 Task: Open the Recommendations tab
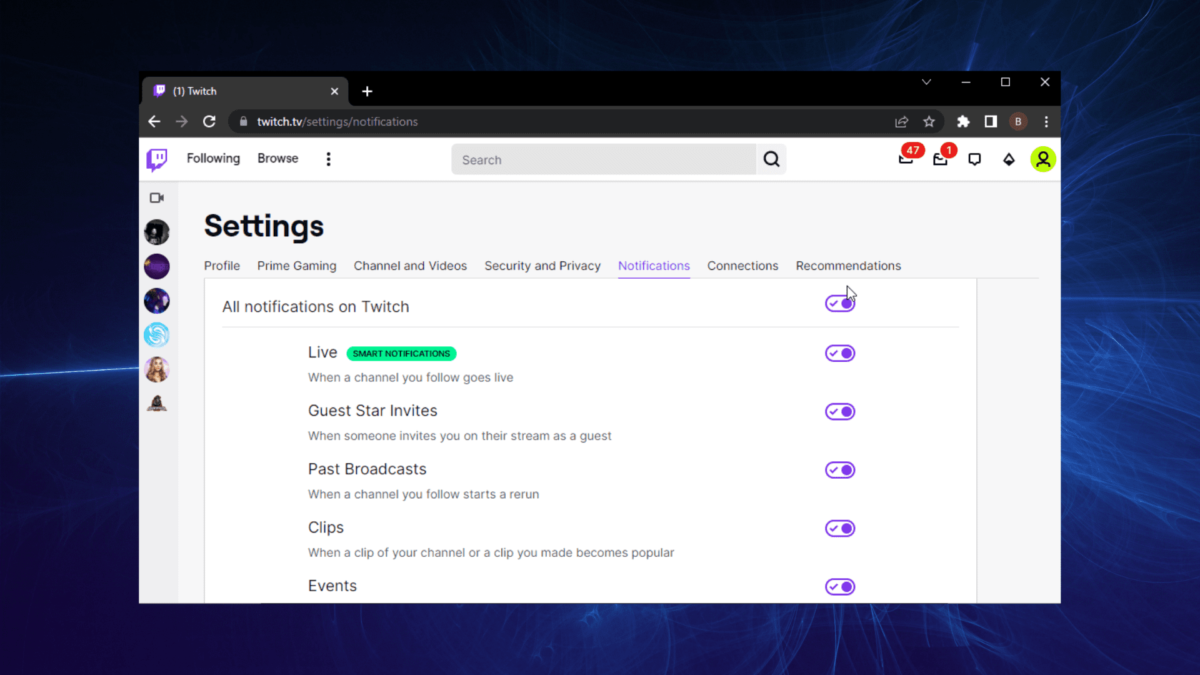(x=848, y=266)
